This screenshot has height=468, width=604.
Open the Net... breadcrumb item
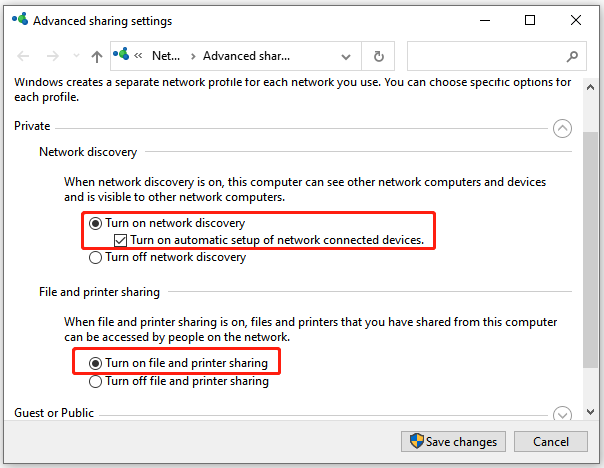click(x=166, y=56)
